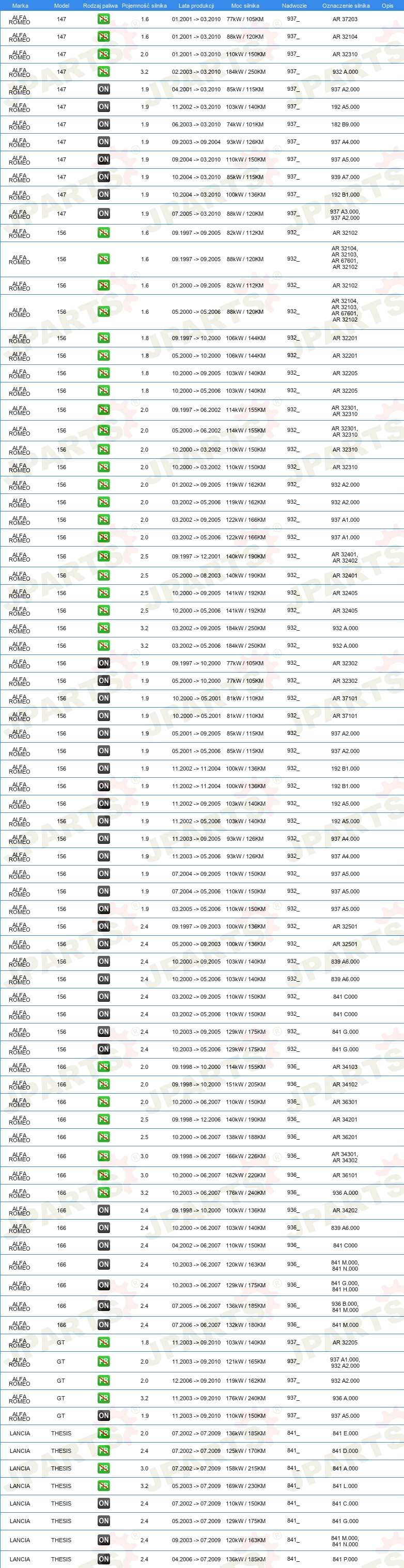Click the Oznaczenie silnika column header
Viewport: 404px width, 1568px height.
(346, 6)
